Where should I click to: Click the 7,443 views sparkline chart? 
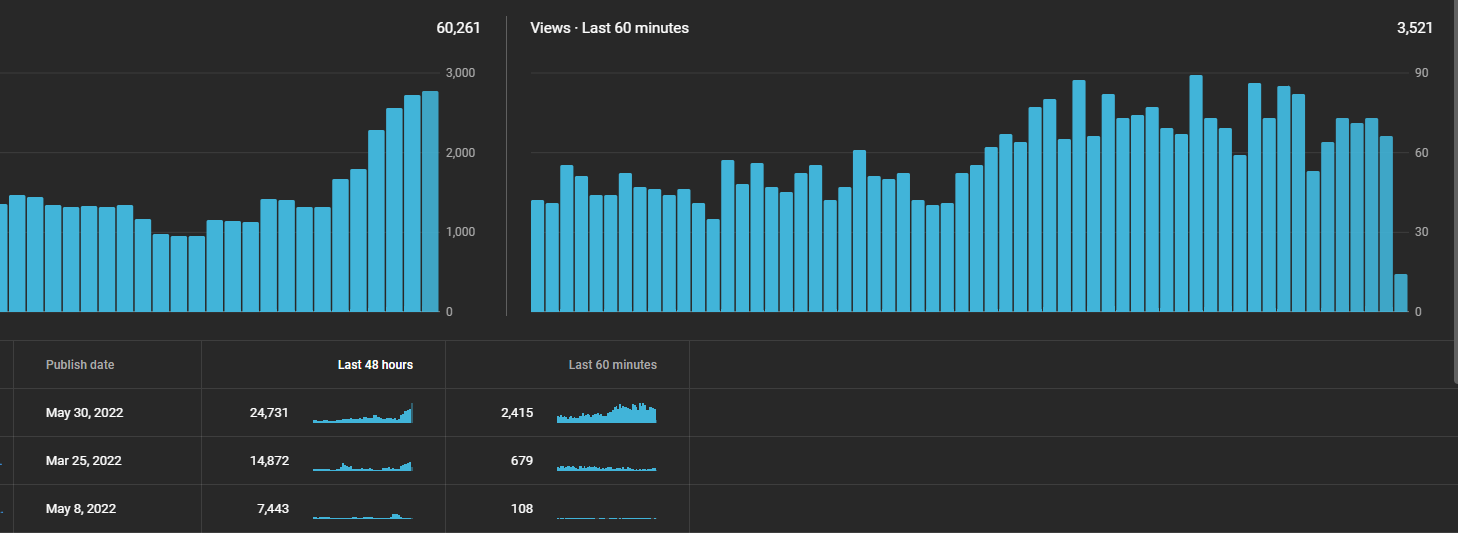coord(363,516)
